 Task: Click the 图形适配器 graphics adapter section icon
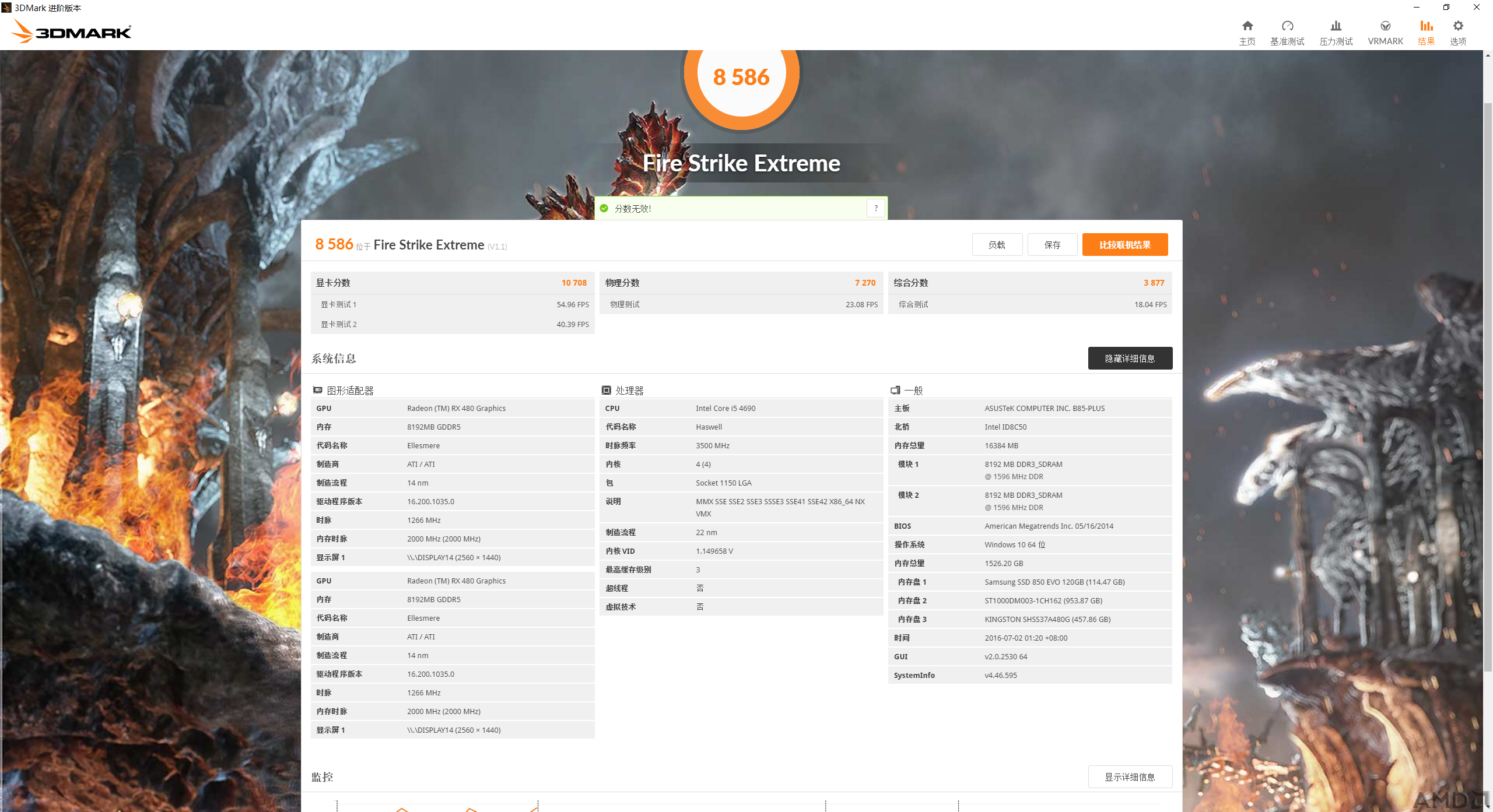tap(318, 390)
